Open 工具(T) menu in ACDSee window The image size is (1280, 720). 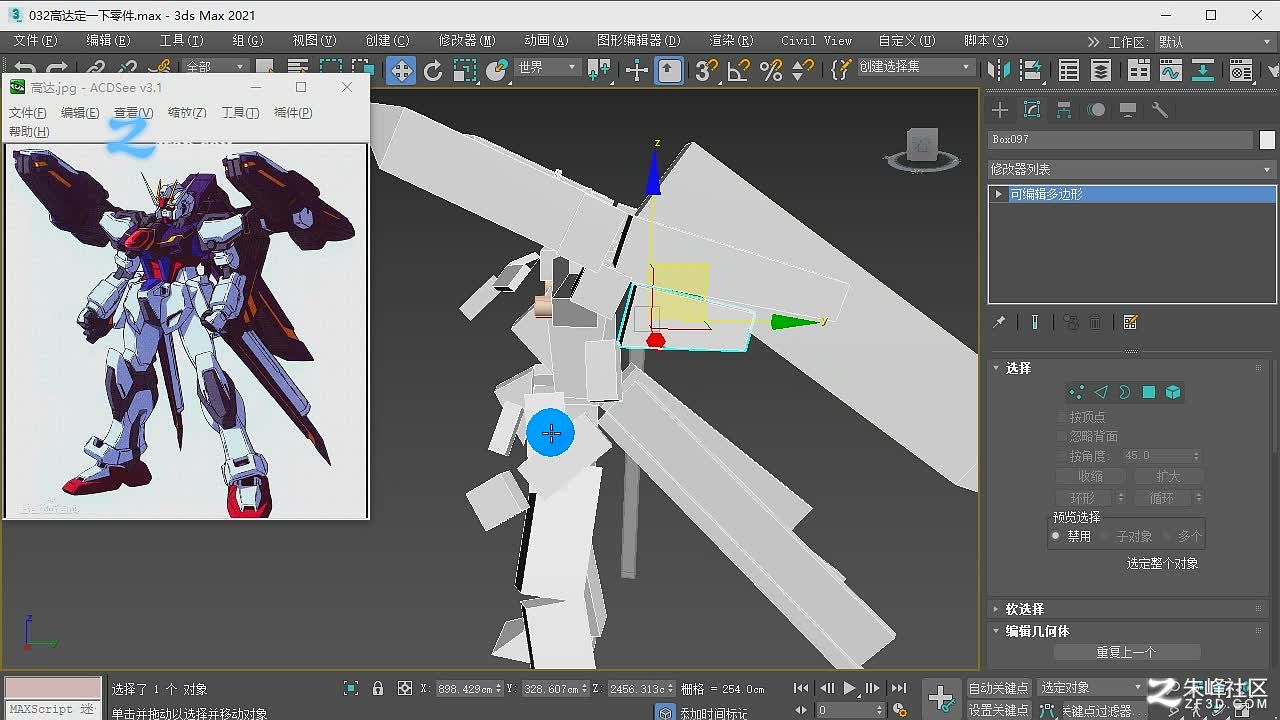(x=240, y=113)
